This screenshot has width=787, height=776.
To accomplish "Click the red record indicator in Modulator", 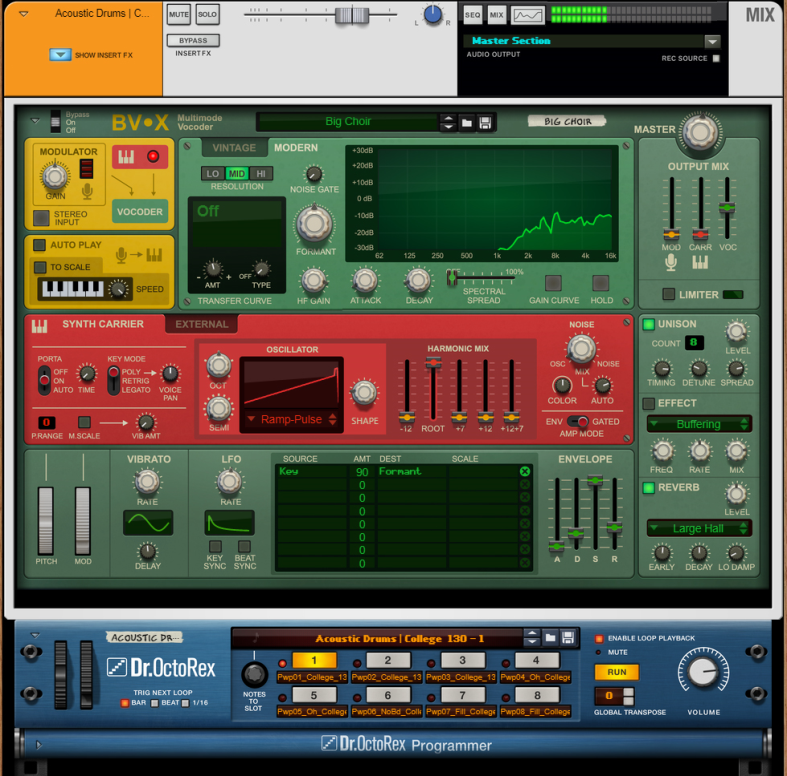I will click(153, 156).
